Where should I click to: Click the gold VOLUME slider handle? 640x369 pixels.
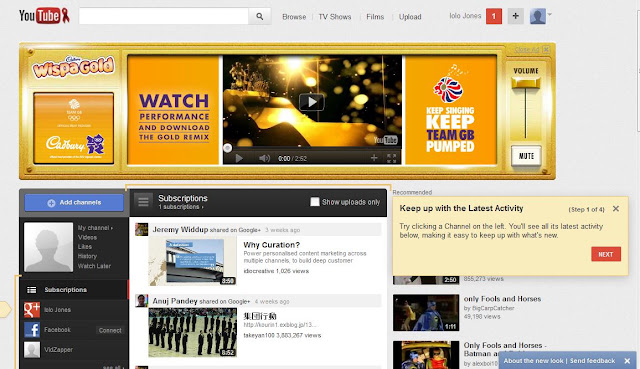click(526, 83)
